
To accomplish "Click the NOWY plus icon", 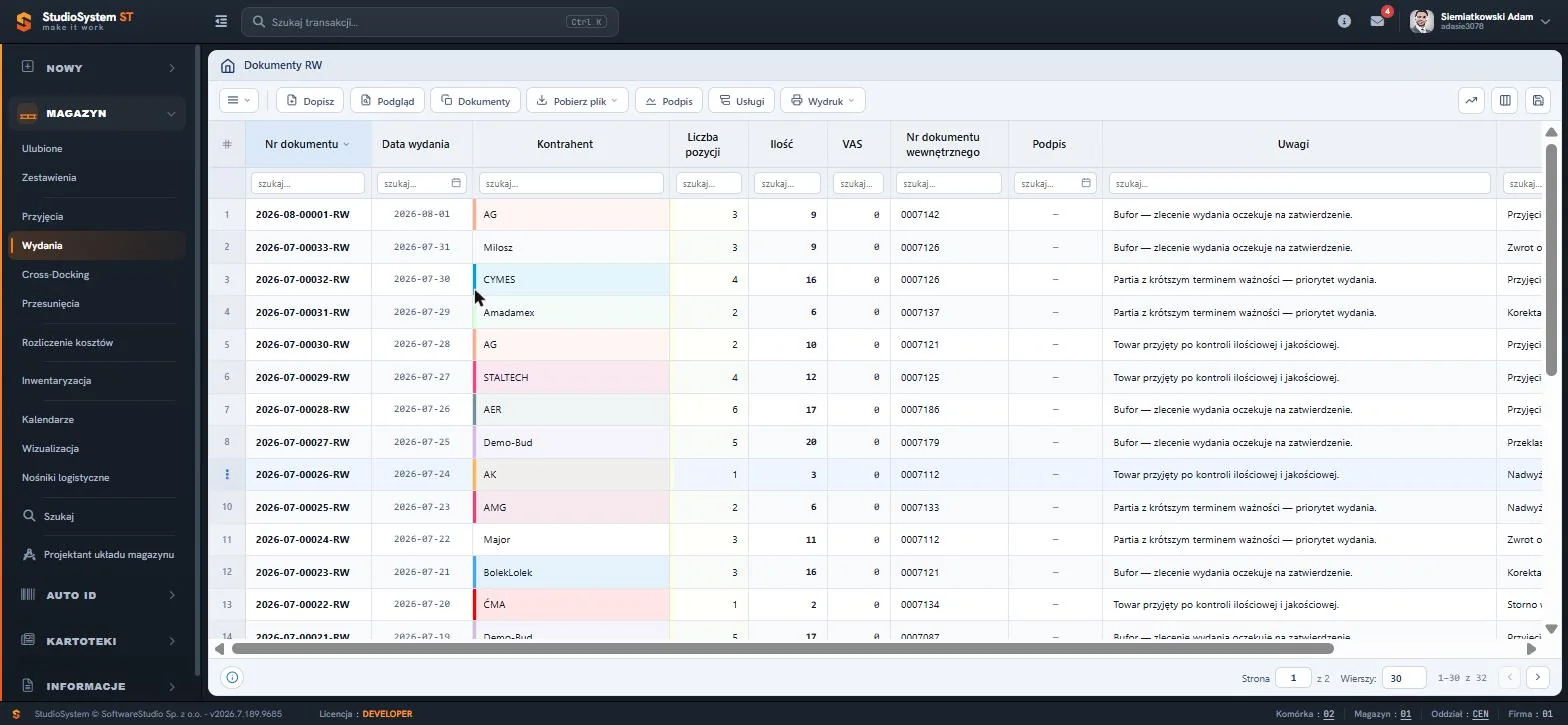I will coord(28,67).
